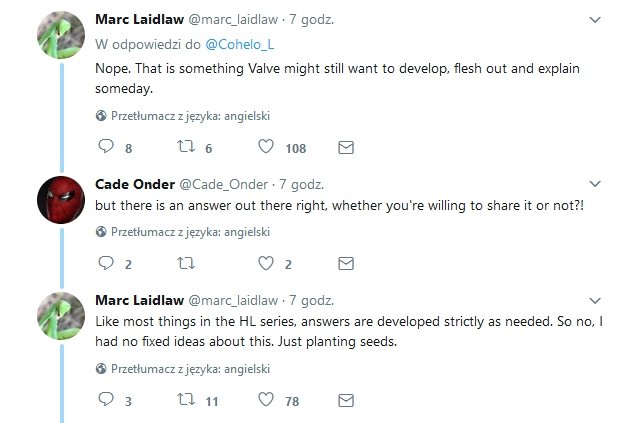Image resolution: width=634 pixels, height=423 pixels.
Task: Like the tweet with 108 likes
Action: tap(266, 146)
